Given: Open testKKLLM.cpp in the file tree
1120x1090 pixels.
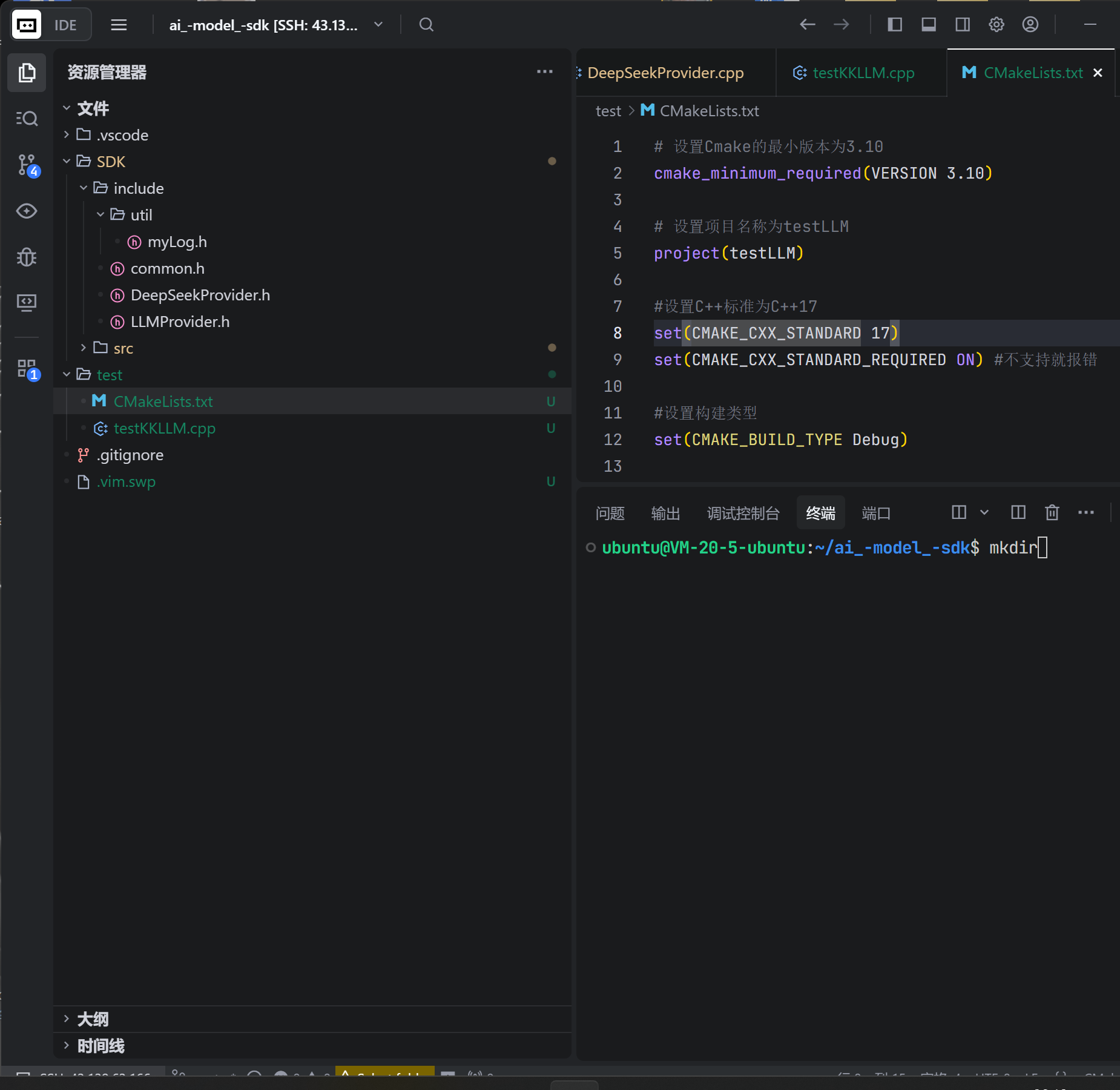Looking at the screenshot, I should (312, 428).
